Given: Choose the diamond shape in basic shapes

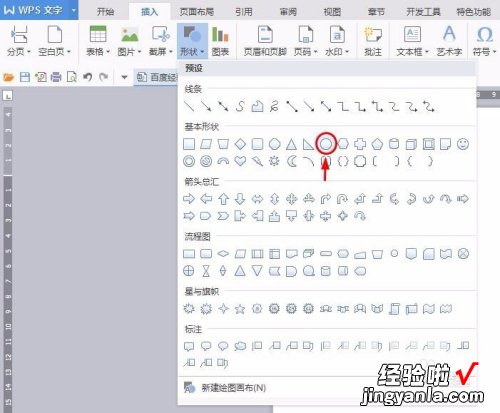Looking at the screenshot, I should click(240, 144).
